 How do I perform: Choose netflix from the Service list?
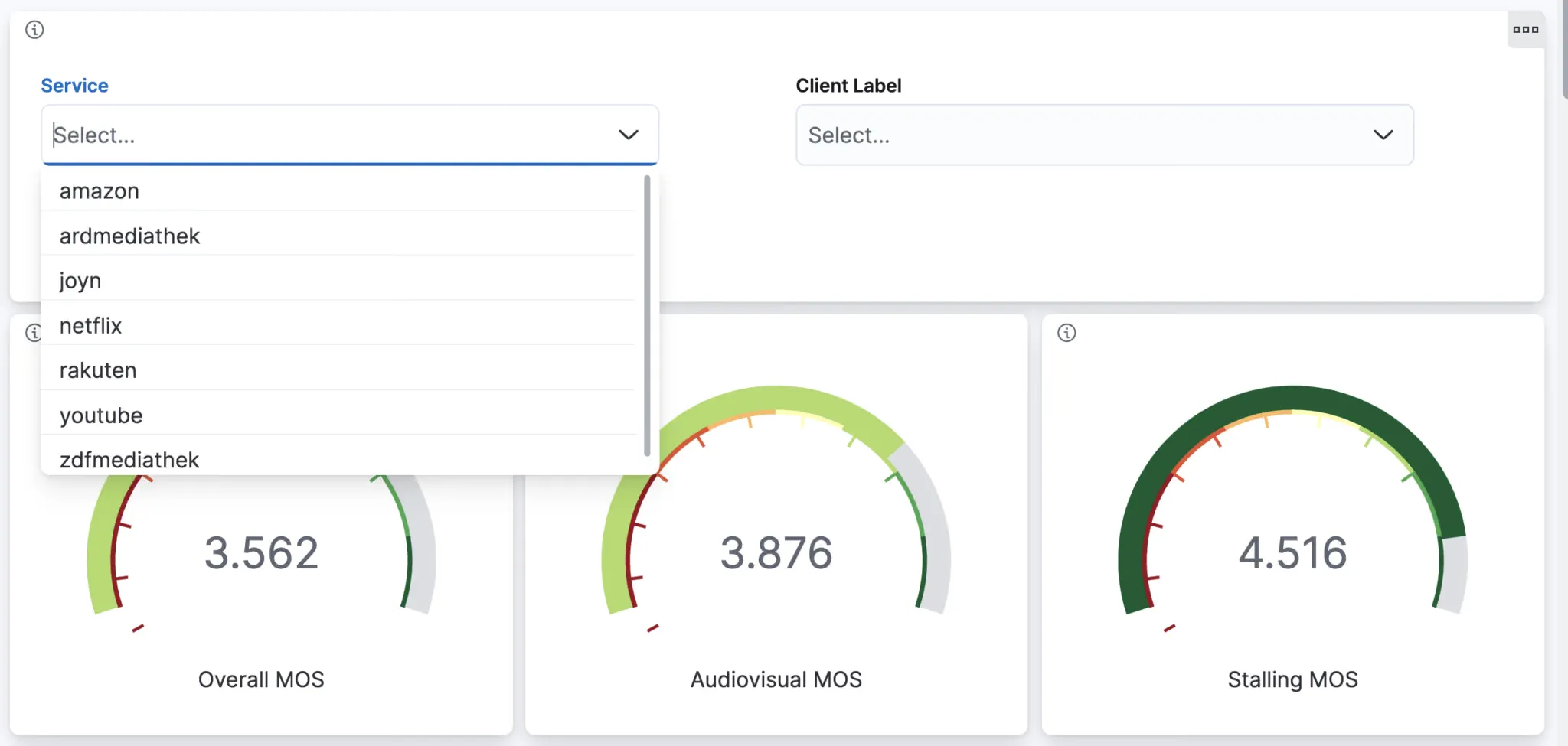338,325
